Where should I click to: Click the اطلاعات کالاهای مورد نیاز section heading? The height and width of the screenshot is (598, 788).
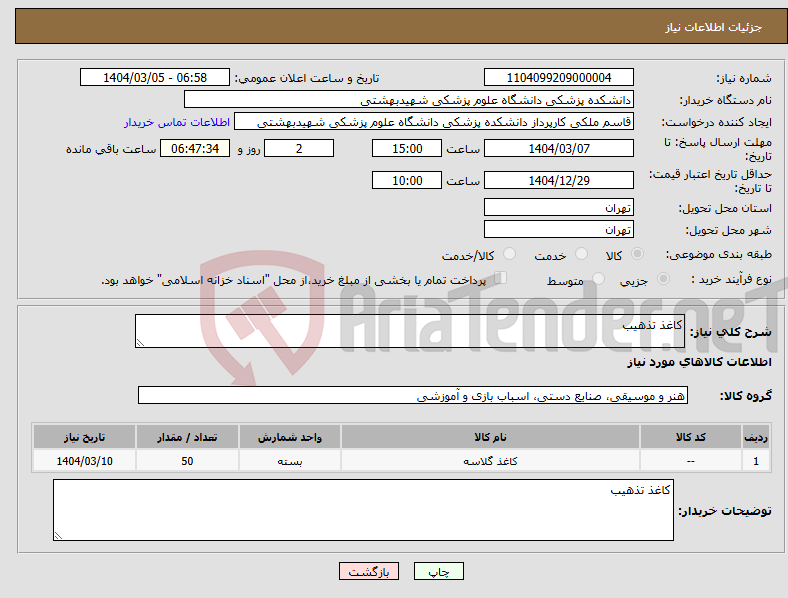click(699, 362)
